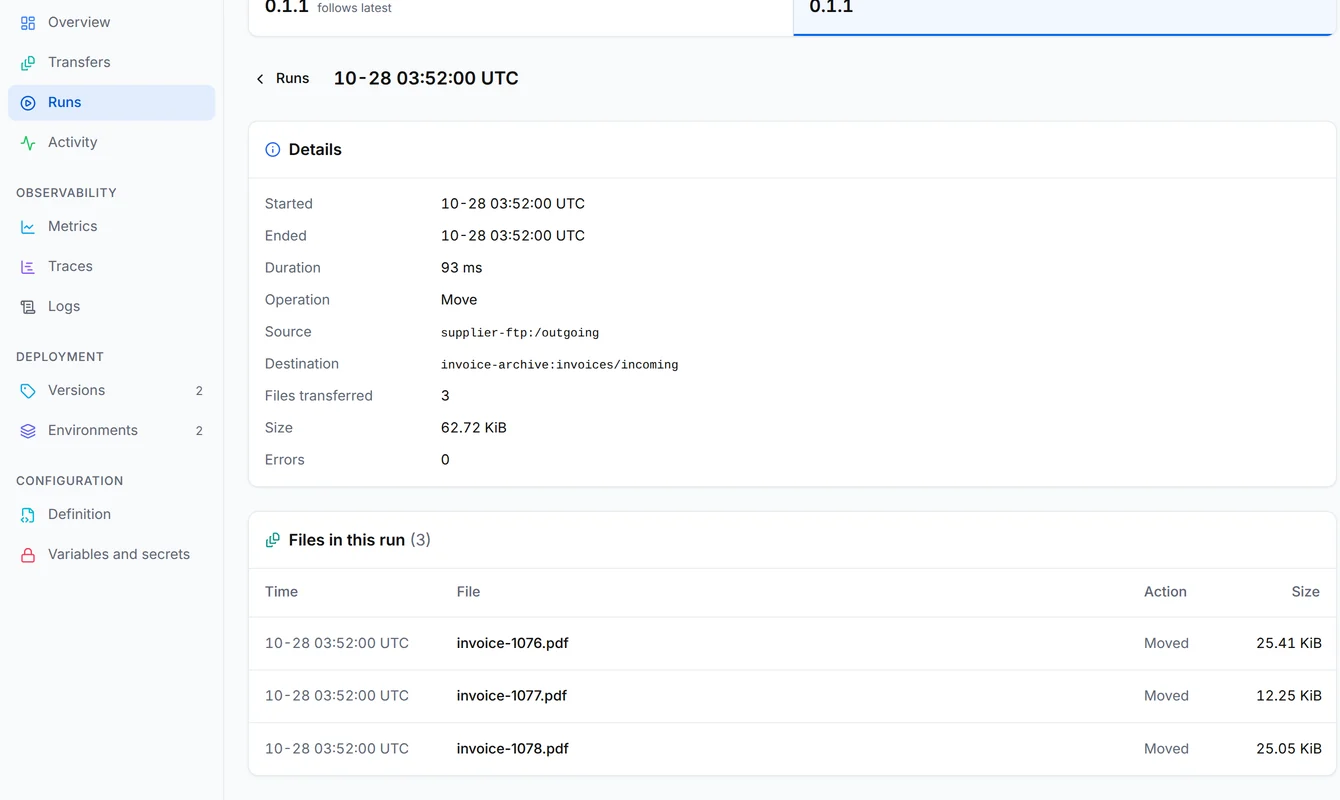
Task: Click the 25.41 KiB size cell
Action: pos(1289,643)
